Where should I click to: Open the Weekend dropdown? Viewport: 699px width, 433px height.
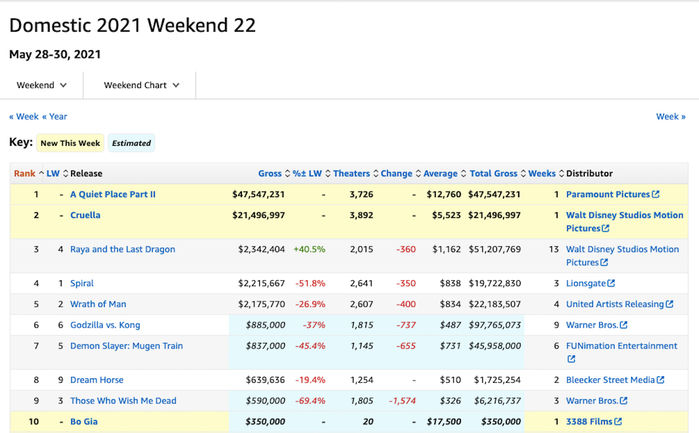41,85
